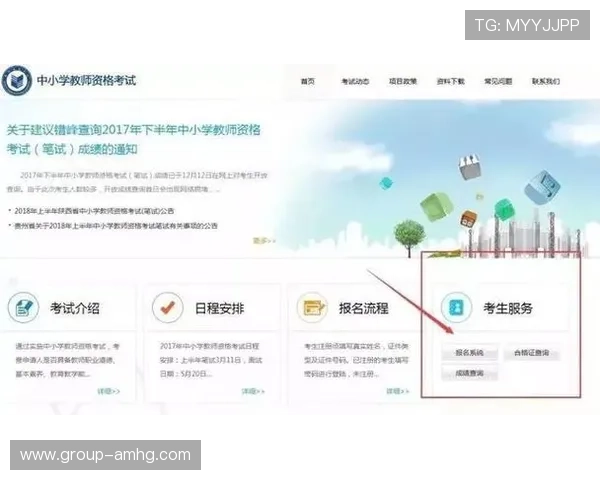
Task: Click the 日程安排 checkmark icon
Action: [168, 307]
